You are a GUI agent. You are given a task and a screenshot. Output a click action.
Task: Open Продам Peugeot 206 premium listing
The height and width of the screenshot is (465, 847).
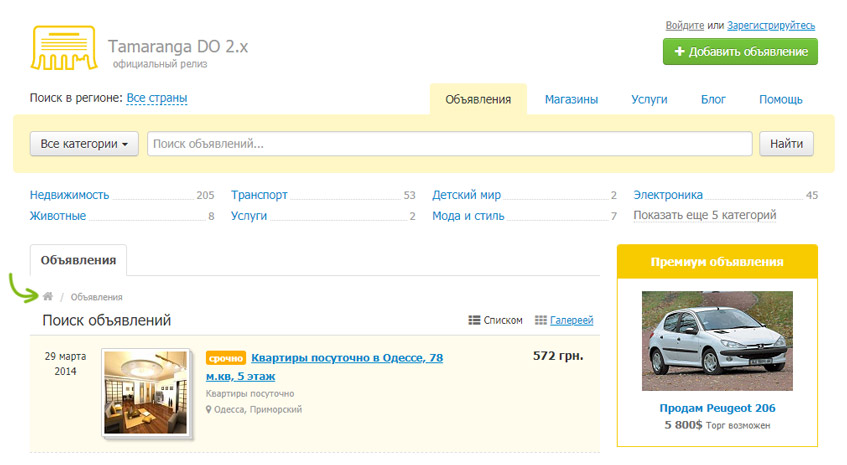pyautogui.click(x=717, y=408)
